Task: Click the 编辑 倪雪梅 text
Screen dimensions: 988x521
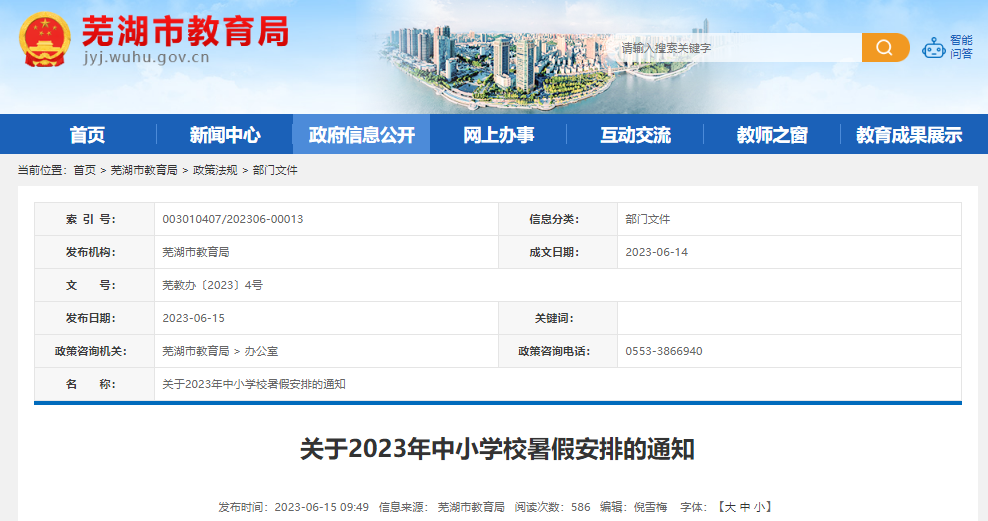Action: click(633, 507)
